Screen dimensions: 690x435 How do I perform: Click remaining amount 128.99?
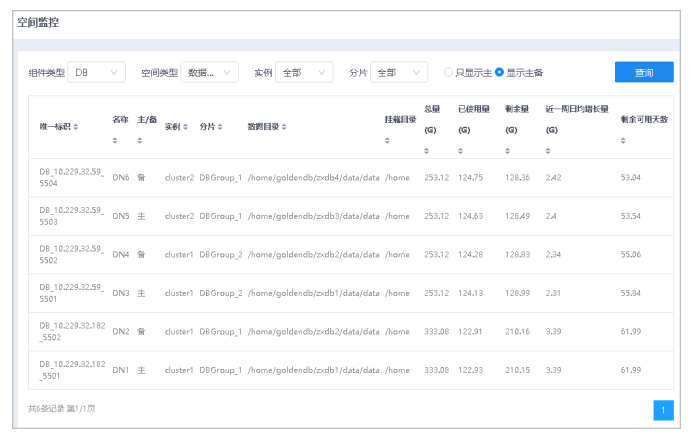(518, 293)
